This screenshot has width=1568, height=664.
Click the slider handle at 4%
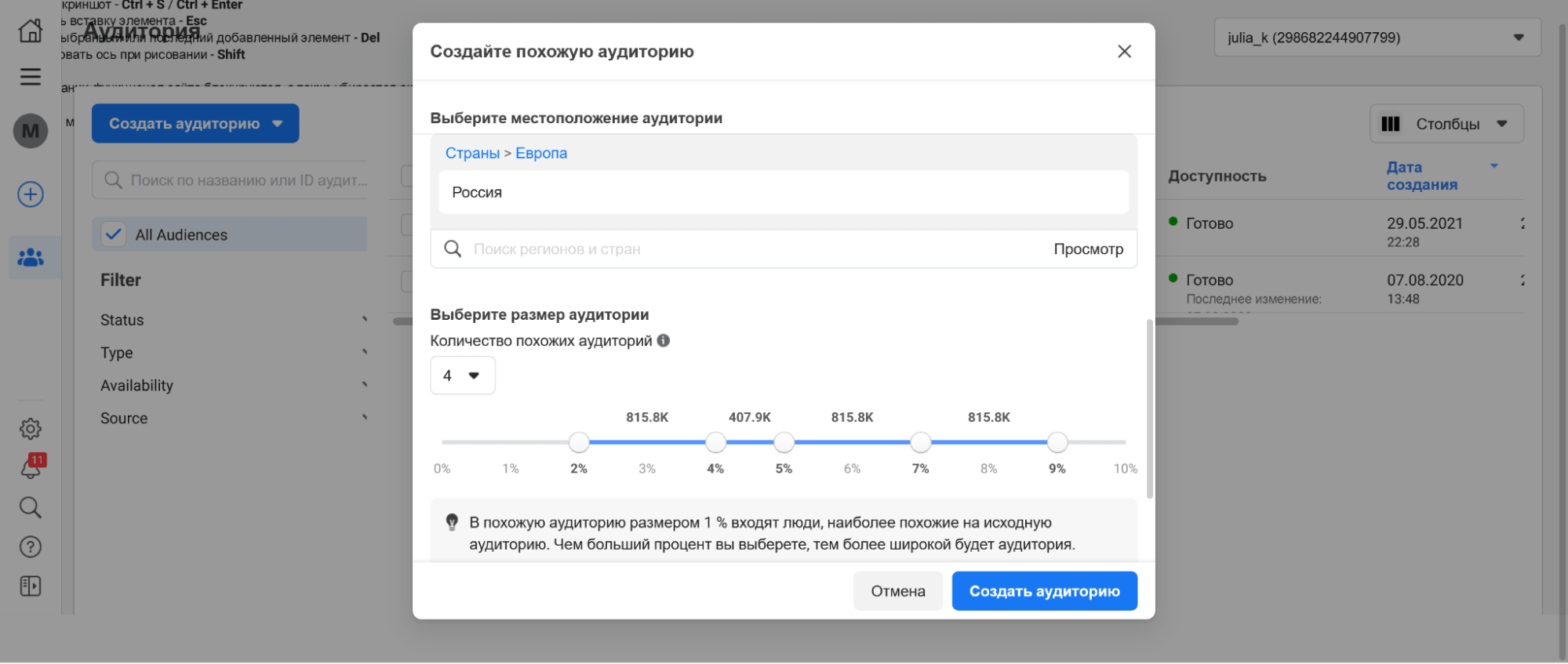pos(715,442)
